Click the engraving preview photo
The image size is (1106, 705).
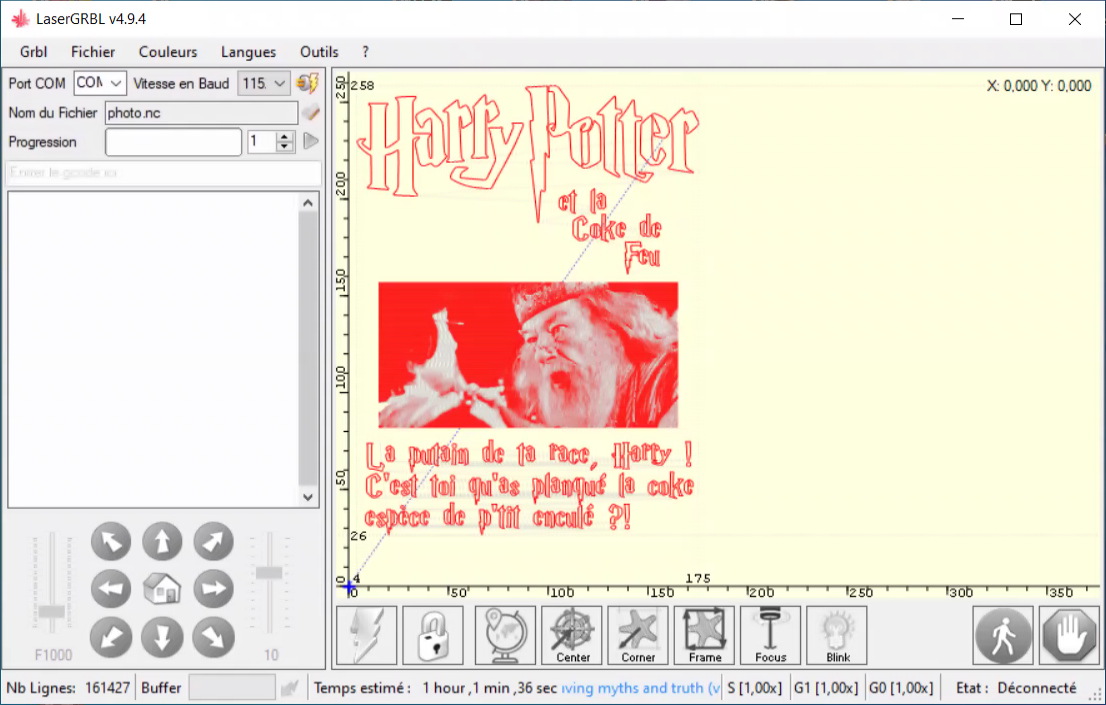click(x=528, y=354)
